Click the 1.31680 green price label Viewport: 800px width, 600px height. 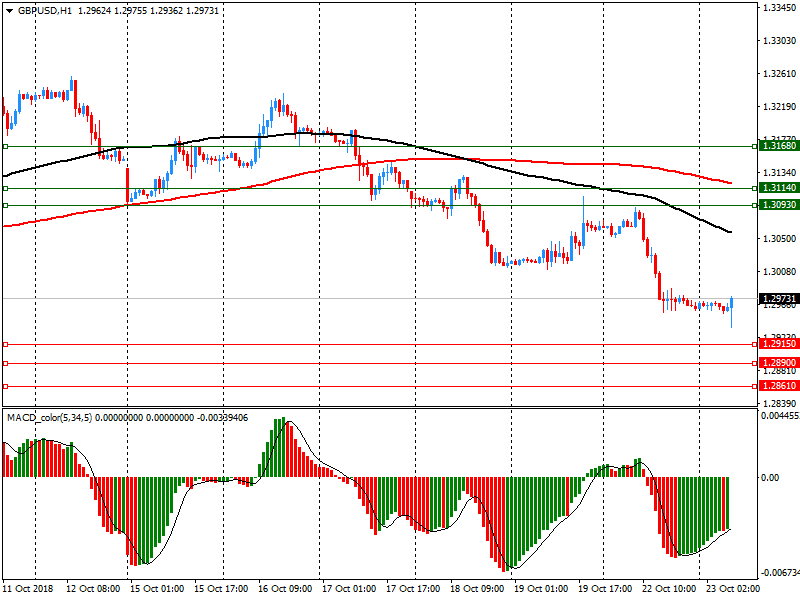click(x=777, y=146)
